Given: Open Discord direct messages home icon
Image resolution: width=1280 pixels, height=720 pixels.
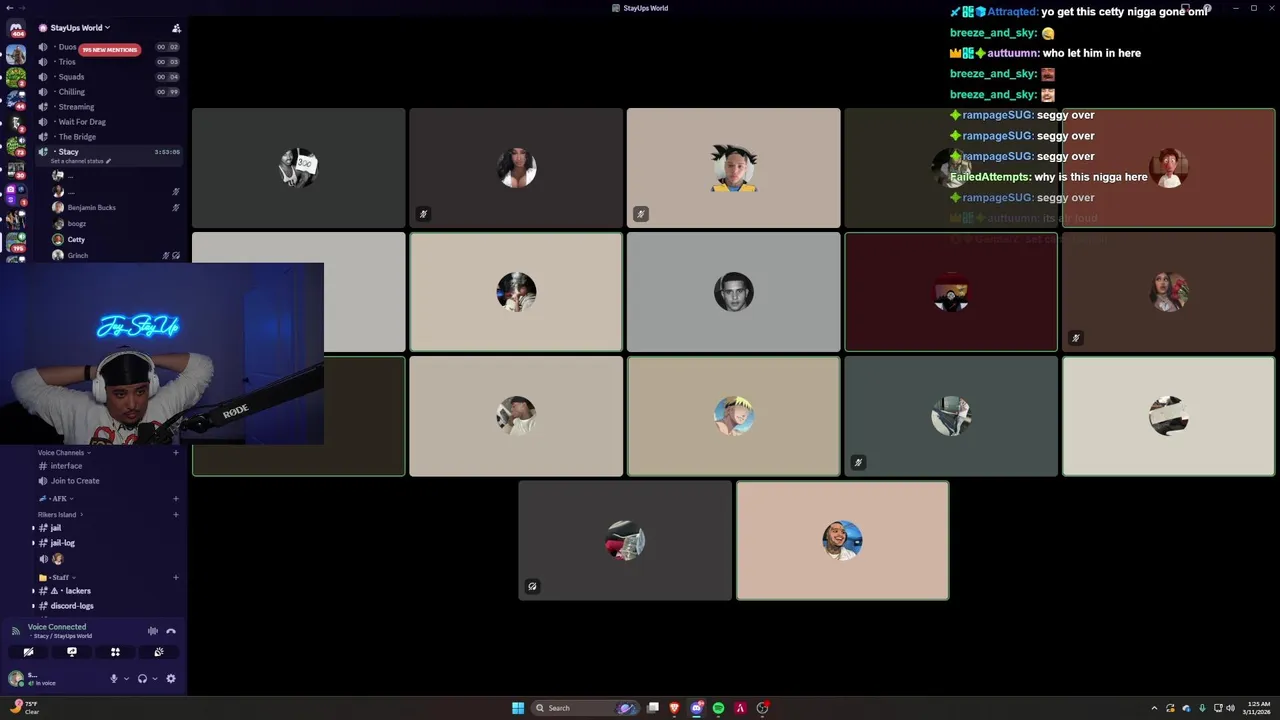Looking at the screenshot, I should 16,28.
